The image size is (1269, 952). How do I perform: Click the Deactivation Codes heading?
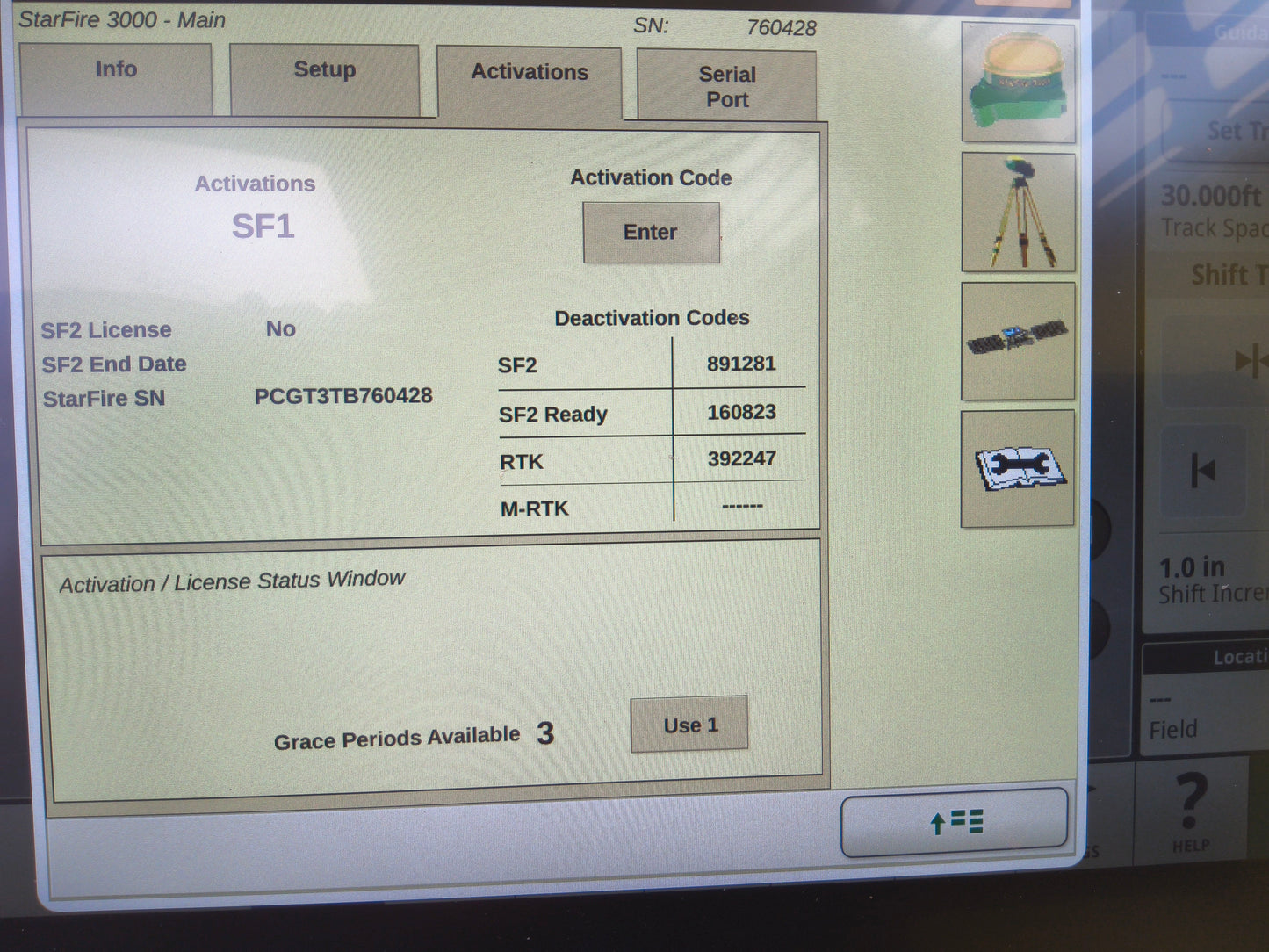click(652, 318)
